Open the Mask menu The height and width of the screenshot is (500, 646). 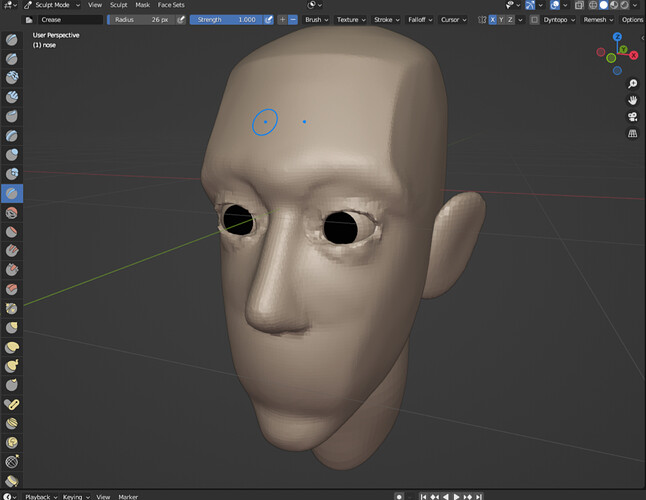(143, 5)
